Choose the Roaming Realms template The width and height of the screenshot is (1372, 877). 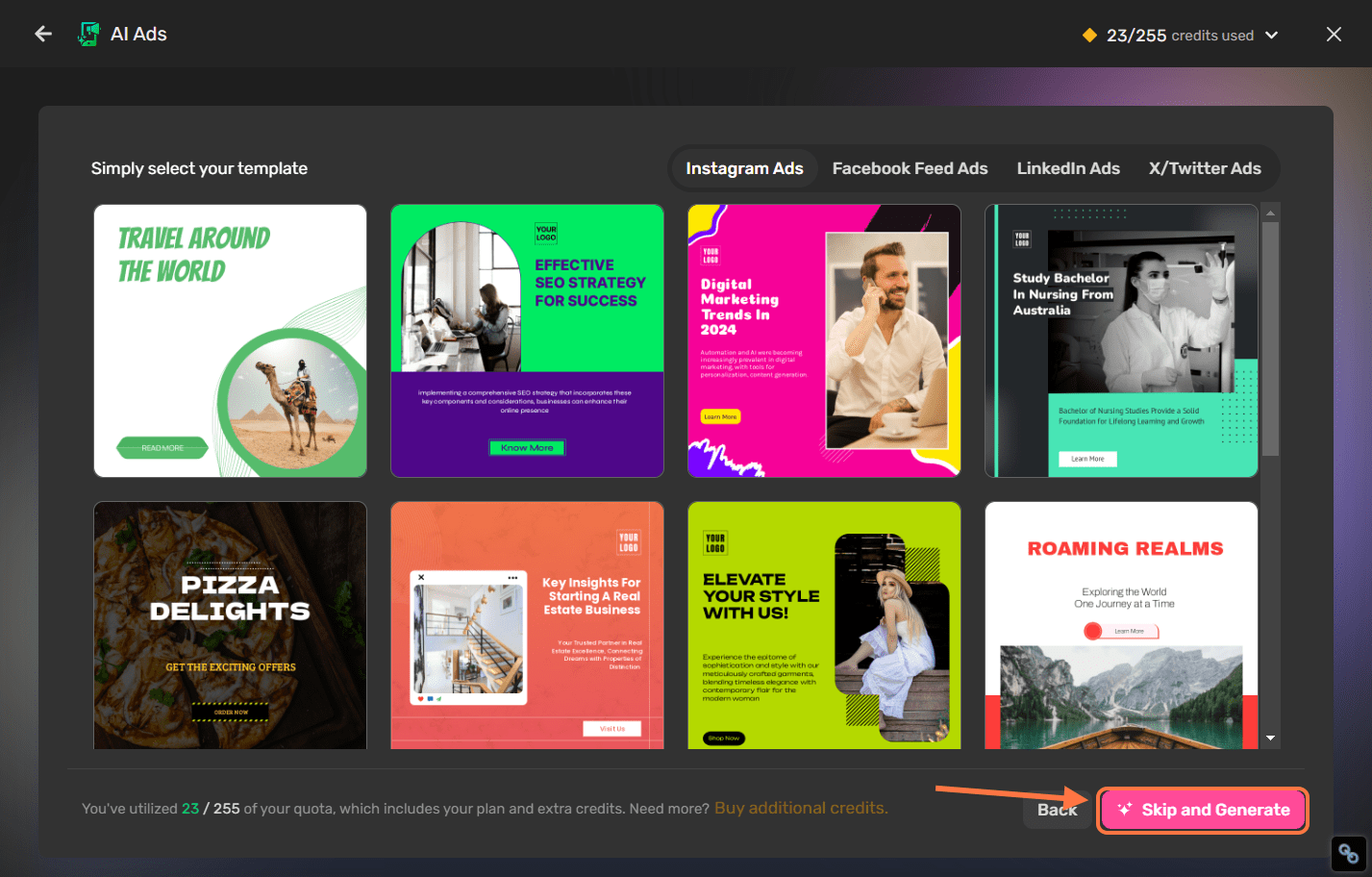1121,625
